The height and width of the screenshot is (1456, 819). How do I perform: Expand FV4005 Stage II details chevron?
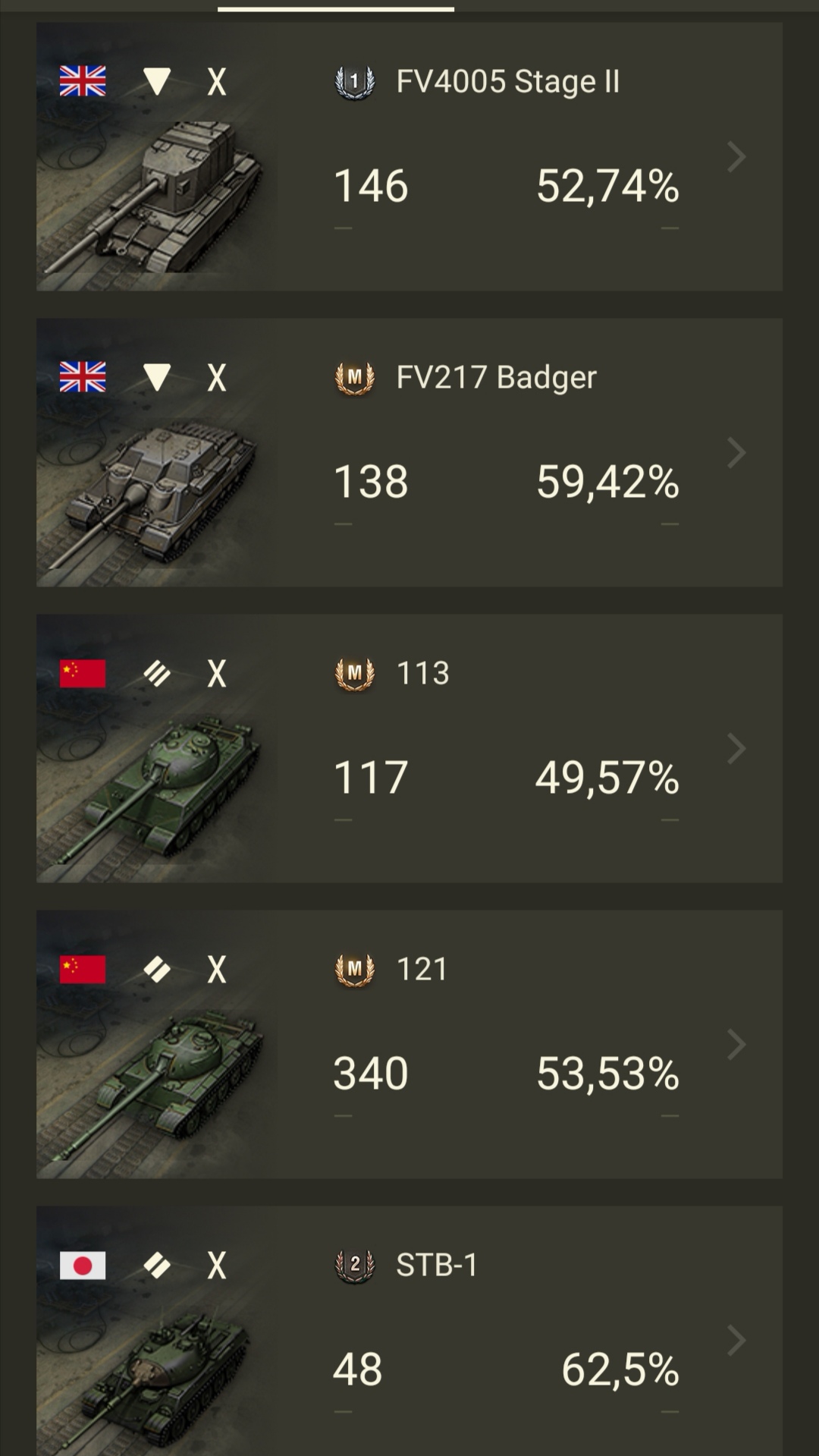click(x=736, y=157)
